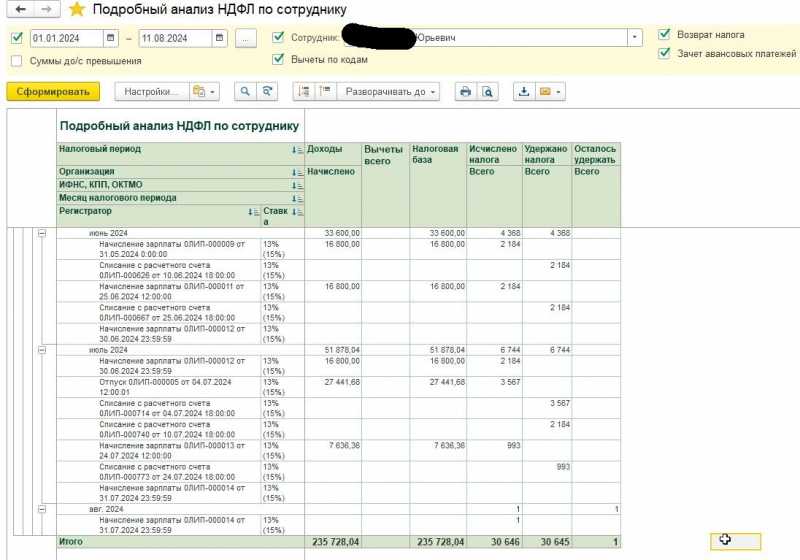Open the Разворачивать до dropdown
This screenshot has width=800, height=560.
[x=389, y=92]
